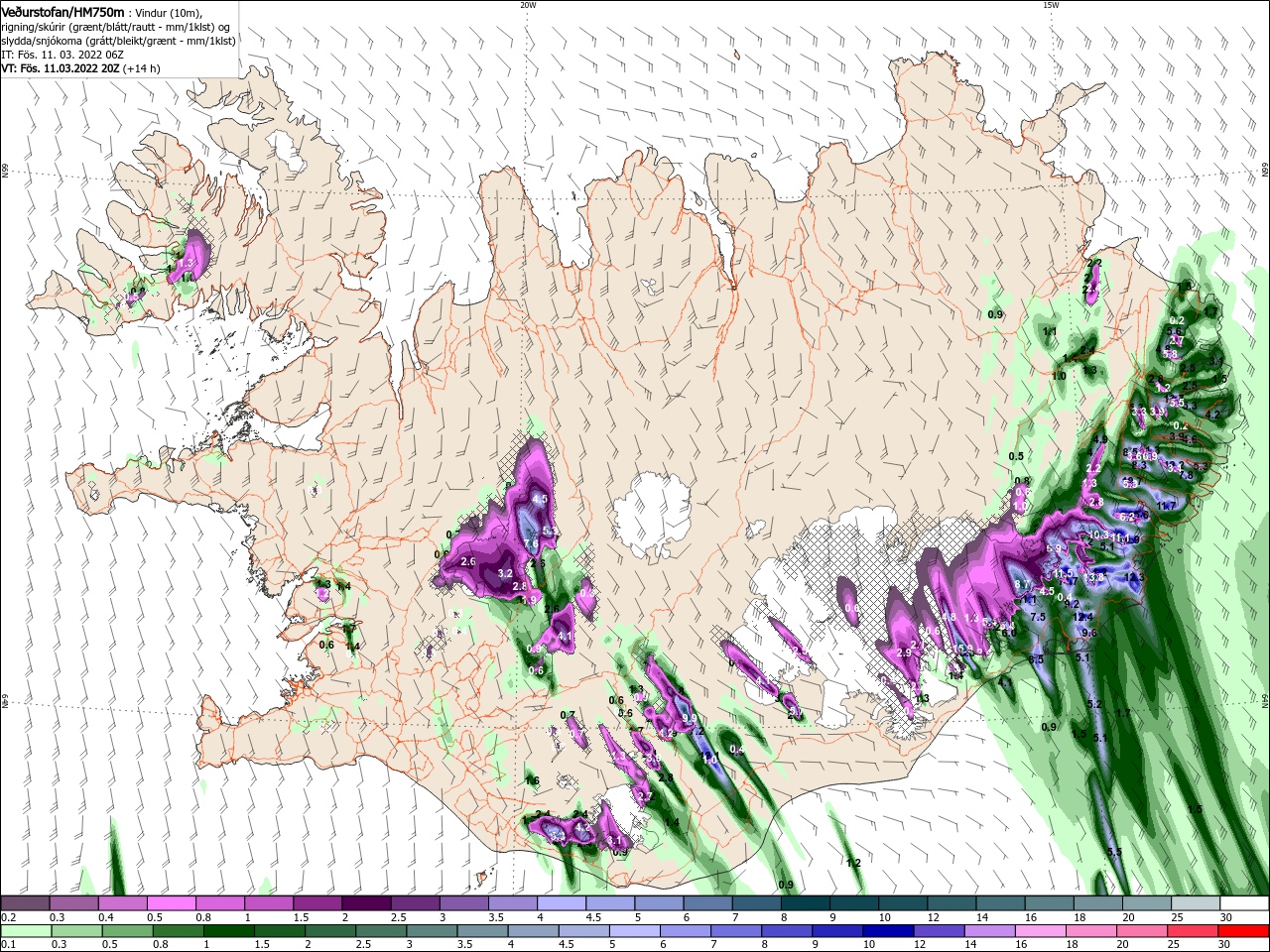The height and width of the screenshot is (952, 1270).
Task: Click the 9.6 precipitation value on the southeast coast
Action: 1088,633
